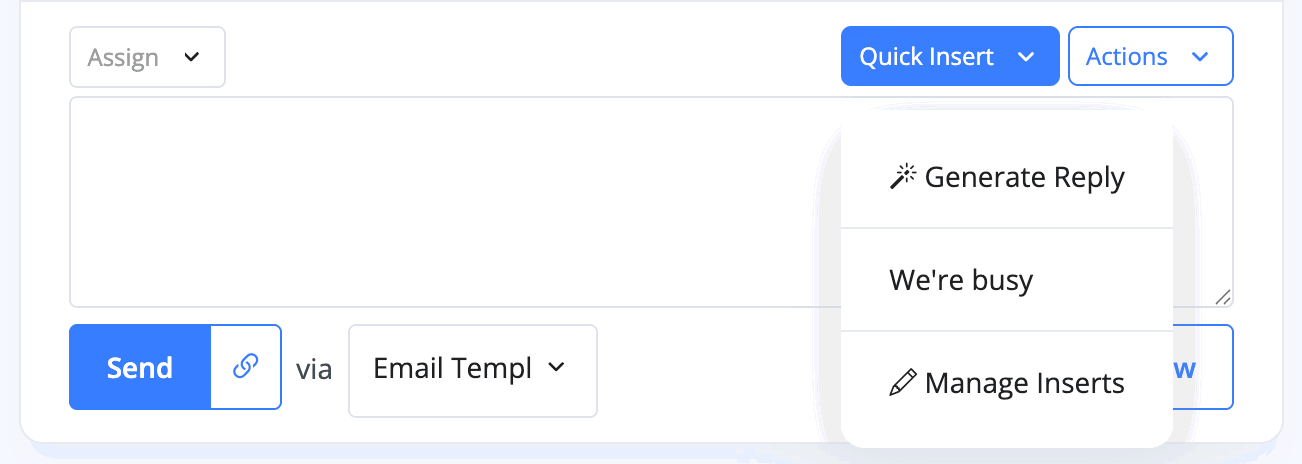
Task: Expand the Assign dropdown chevron
Action: click(x=191, y=57)
